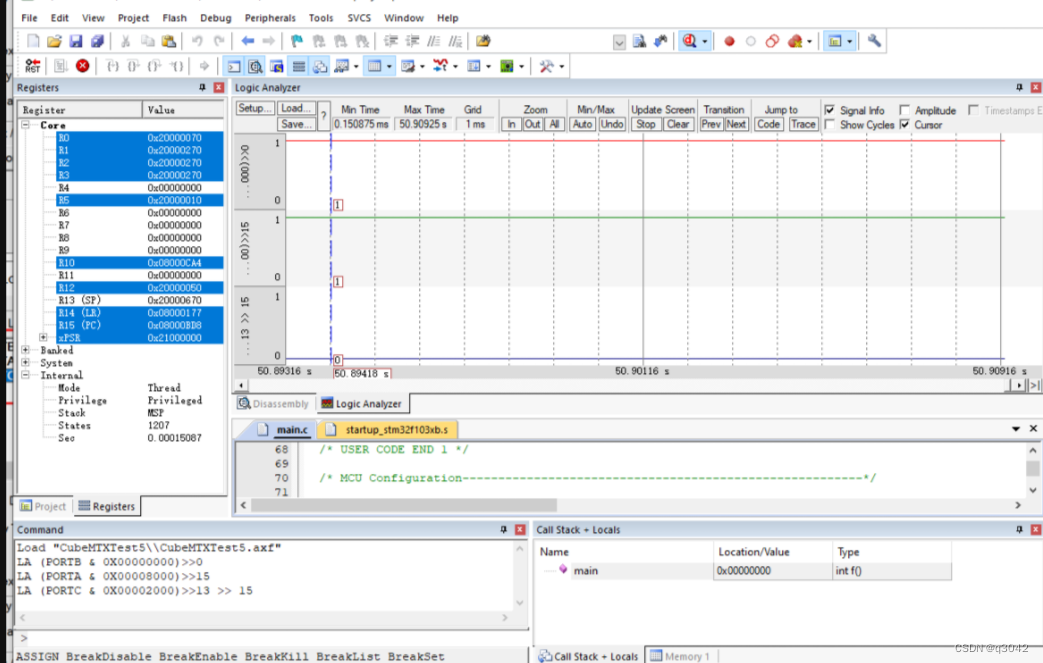1043x663 pixels.
Task: Open Serial Windows icon
Action: coord(408,66)
